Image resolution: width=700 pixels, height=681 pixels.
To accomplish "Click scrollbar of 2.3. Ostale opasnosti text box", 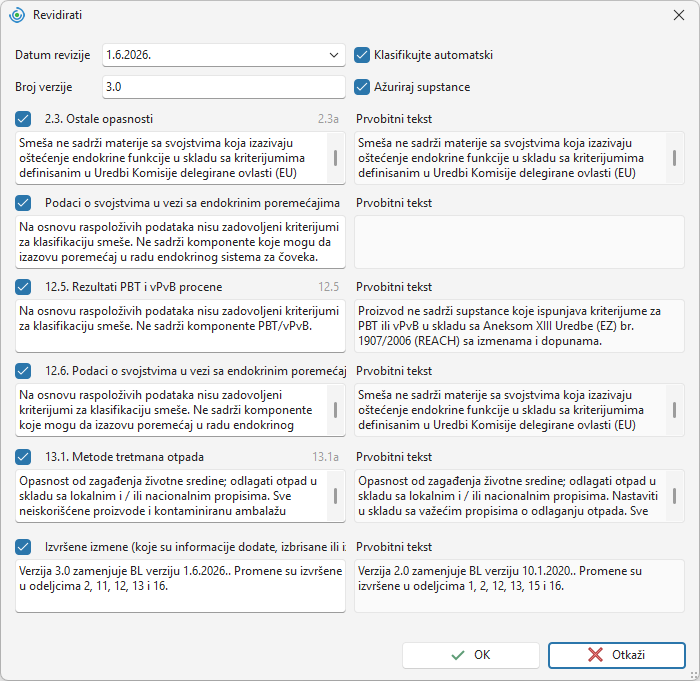I will 336,158.
